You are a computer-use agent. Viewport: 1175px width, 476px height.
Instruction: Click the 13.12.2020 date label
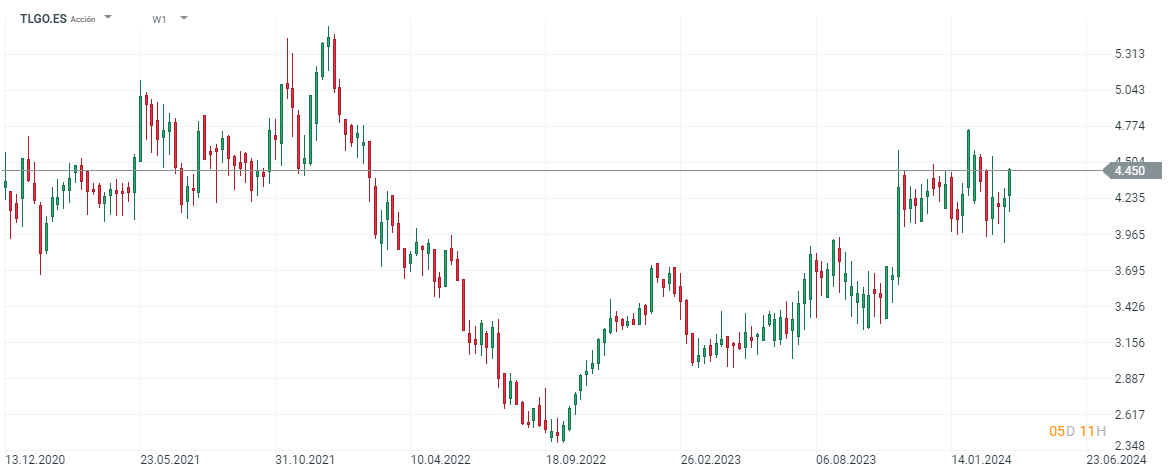40,460
